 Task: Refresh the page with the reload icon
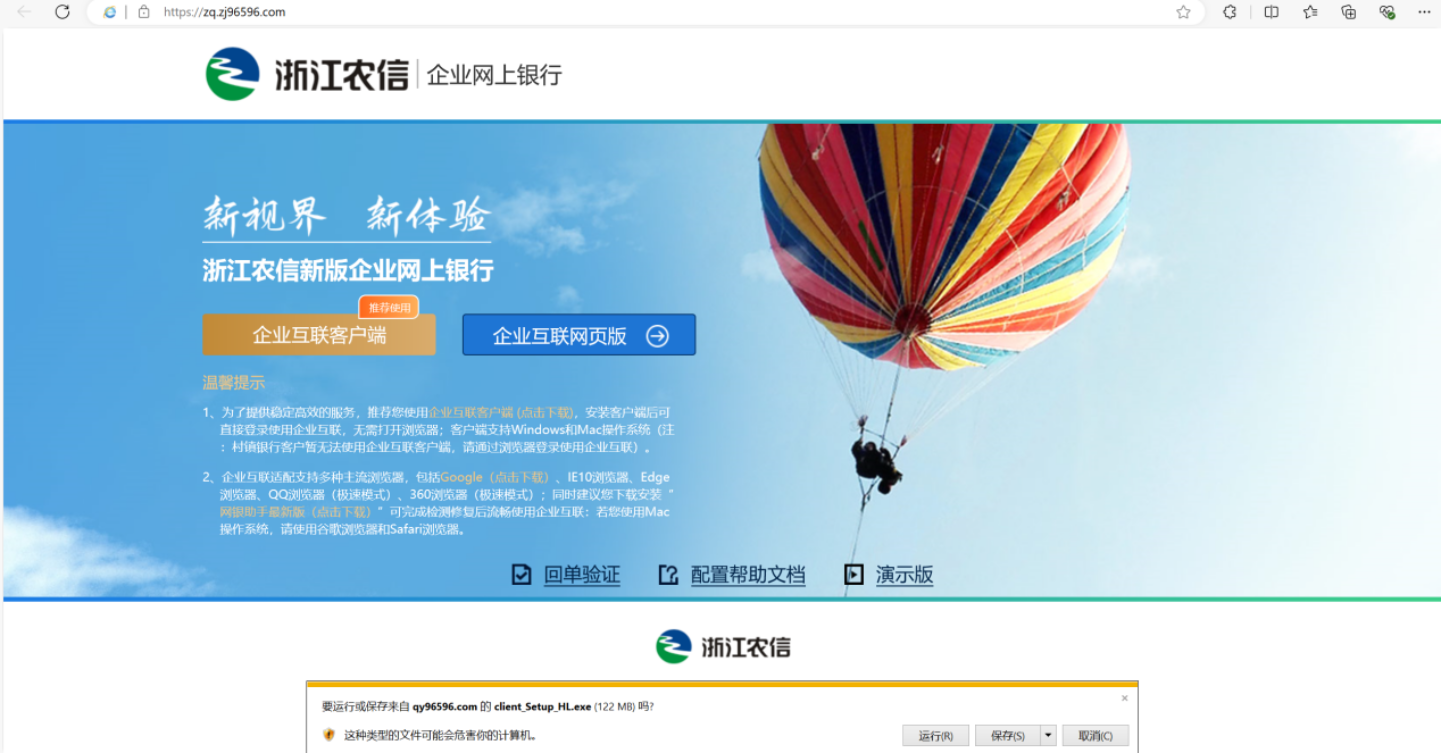pos(62,12)
